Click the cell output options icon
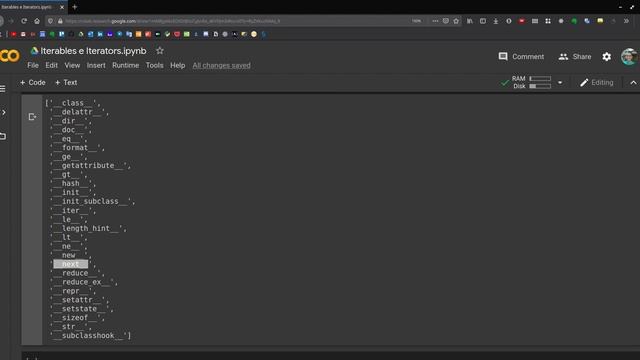Image resolution: width=640 pixels, height=360 pixels. point(32,117)
